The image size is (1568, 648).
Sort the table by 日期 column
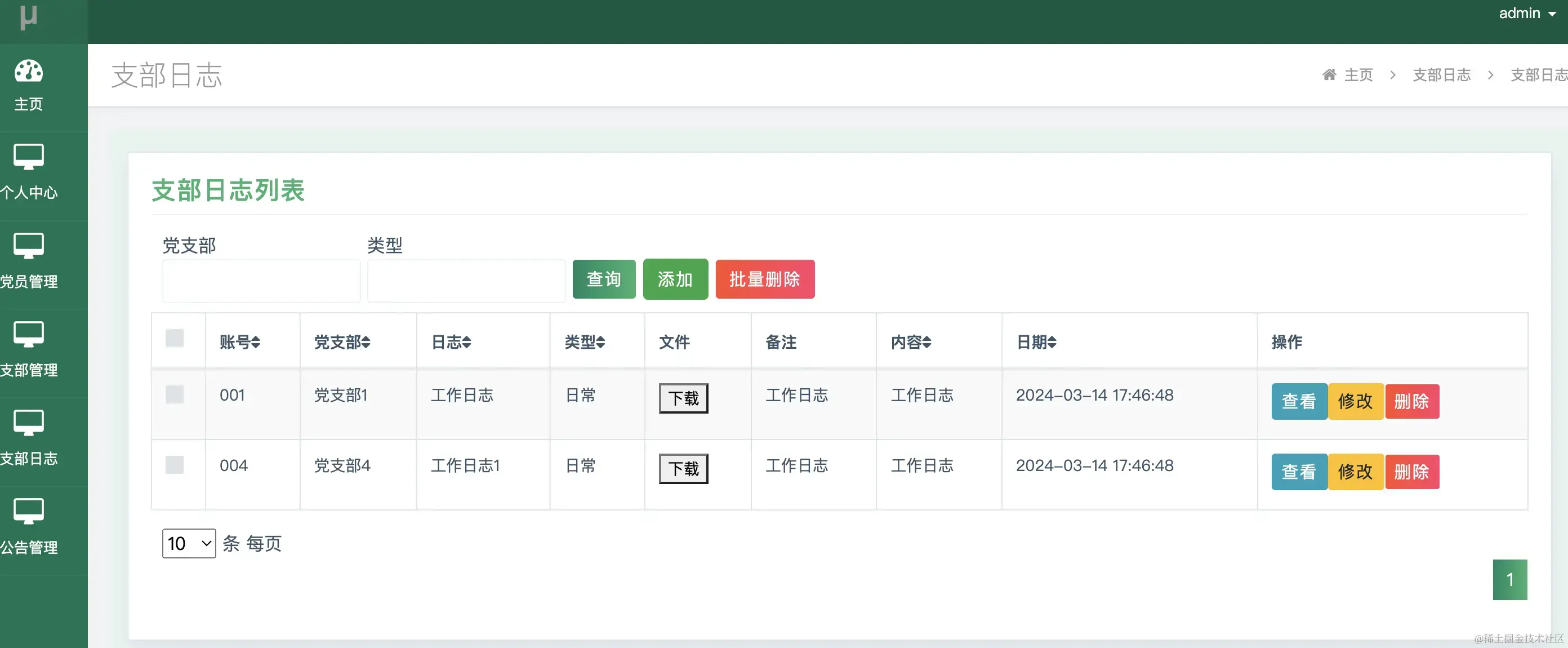pyautogui.click(x=1037, y=342)
